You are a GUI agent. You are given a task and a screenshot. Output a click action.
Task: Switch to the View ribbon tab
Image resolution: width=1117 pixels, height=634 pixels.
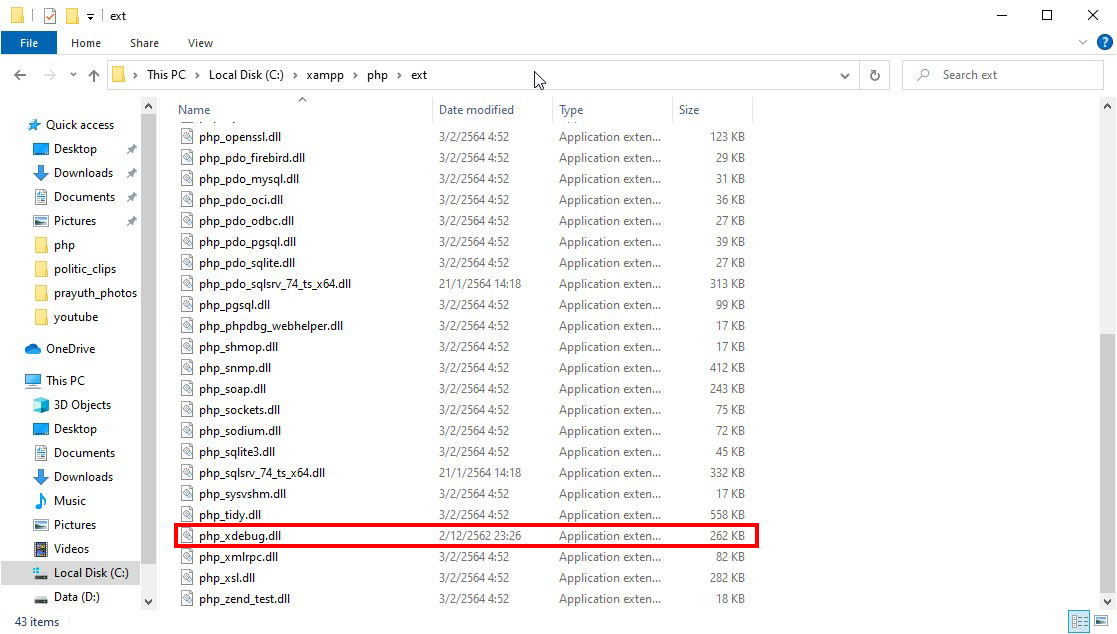(x=200, y=43)
